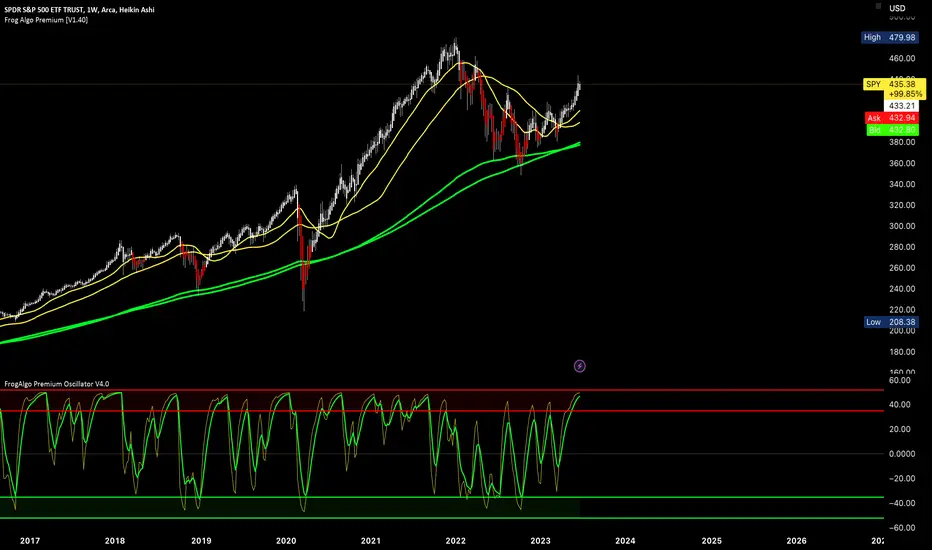Click the −20.00 oscillator scale value
This screenshot has height=550, width=932.
coord(902,478)
